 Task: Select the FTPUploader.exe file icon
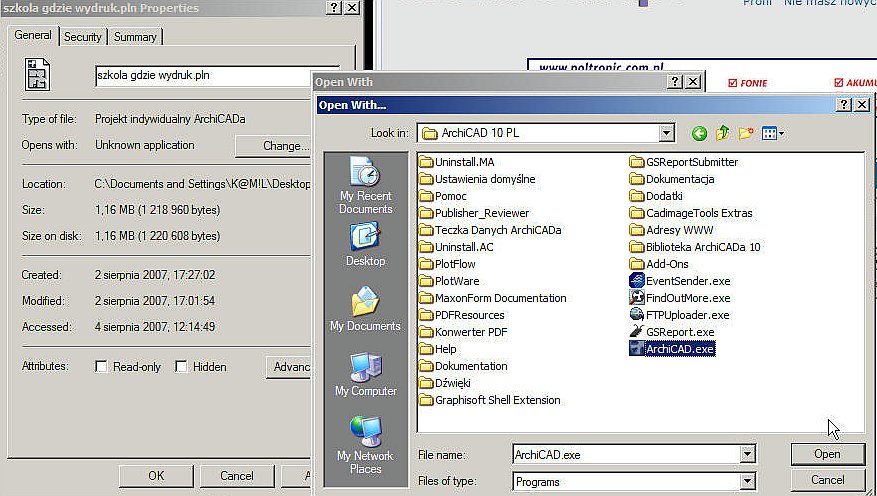[636, 315]
